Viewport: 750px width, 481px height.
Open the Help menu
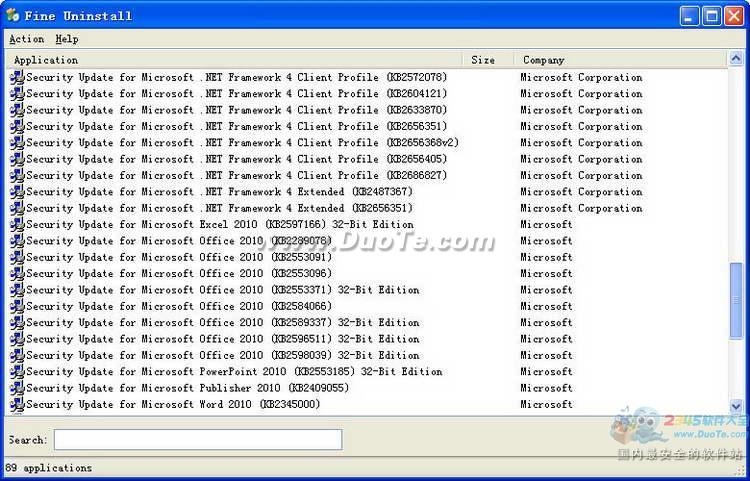point(66,39)
